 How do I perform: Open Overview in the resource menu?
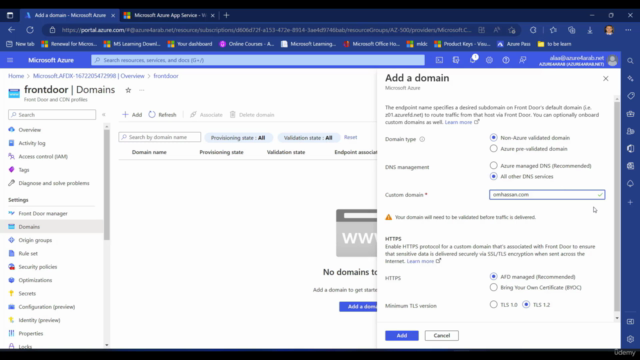(x=29, y=130)
